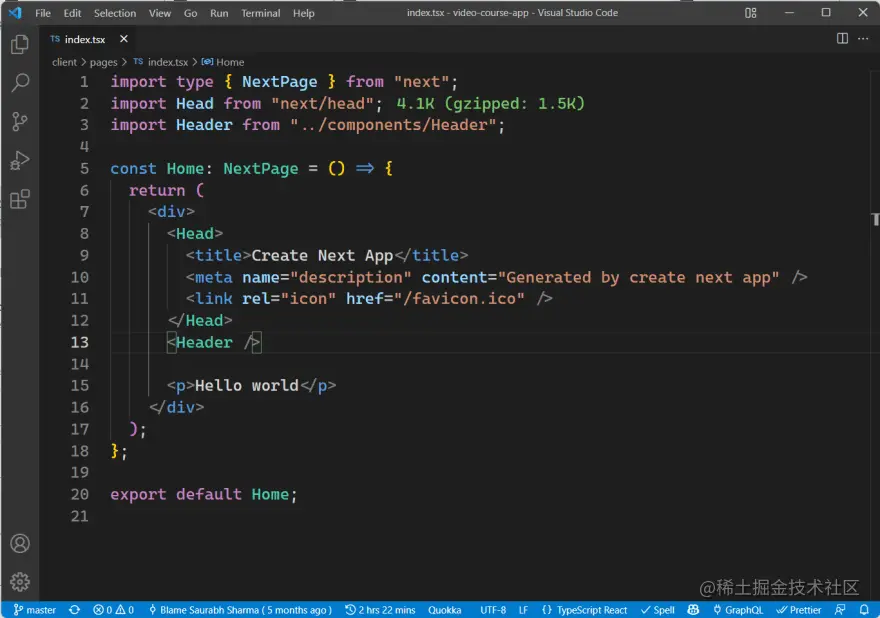Change the UTF-8 file encoding
The image size is (880, 618).
(x=493, y=610)
